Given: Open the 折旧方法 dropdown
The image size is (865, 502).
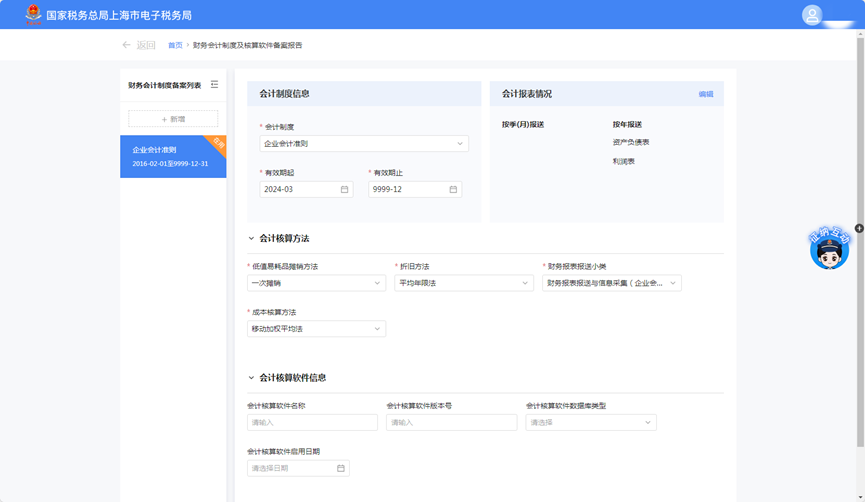Looking at the screenshot, I should 464,283.
